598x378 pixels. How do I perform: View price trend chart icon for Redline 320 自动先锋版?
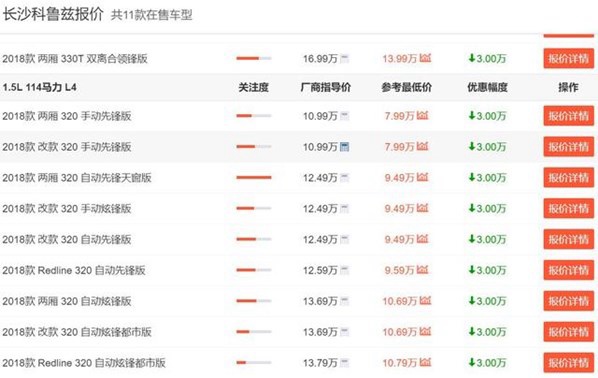(423, 270)
